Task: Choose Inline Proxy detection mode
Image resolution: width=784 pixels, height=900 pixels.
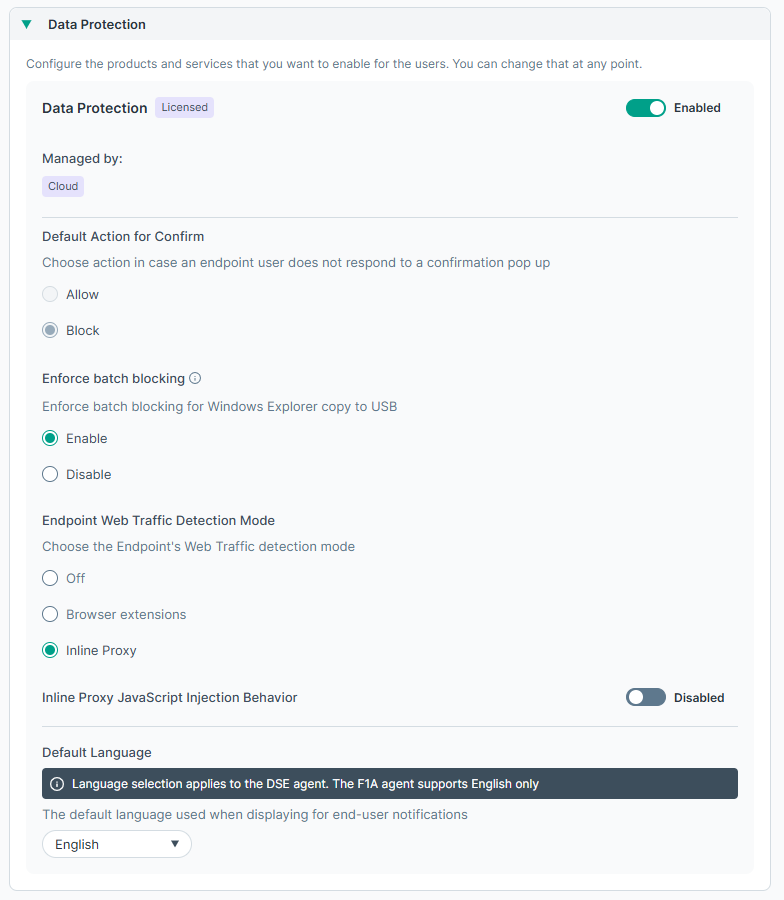Action: 50,651
